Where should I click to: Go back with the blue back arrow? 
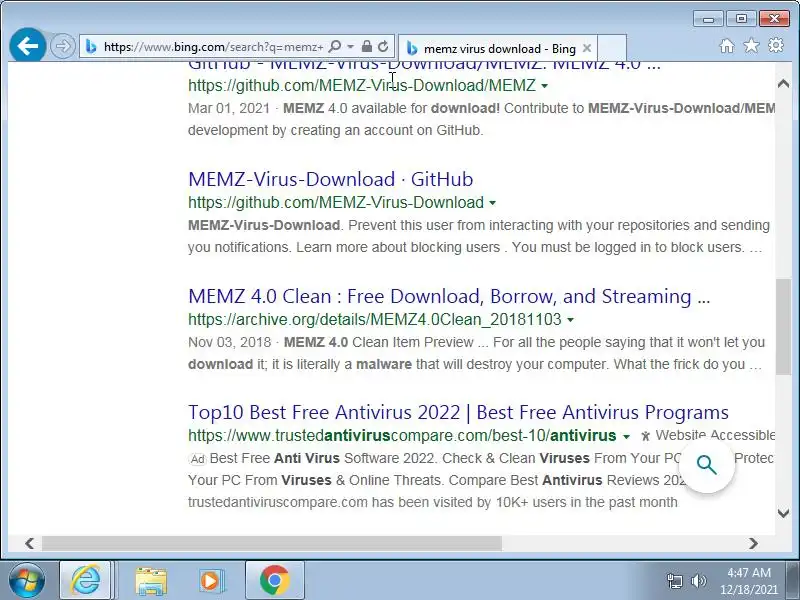[28, 46]
